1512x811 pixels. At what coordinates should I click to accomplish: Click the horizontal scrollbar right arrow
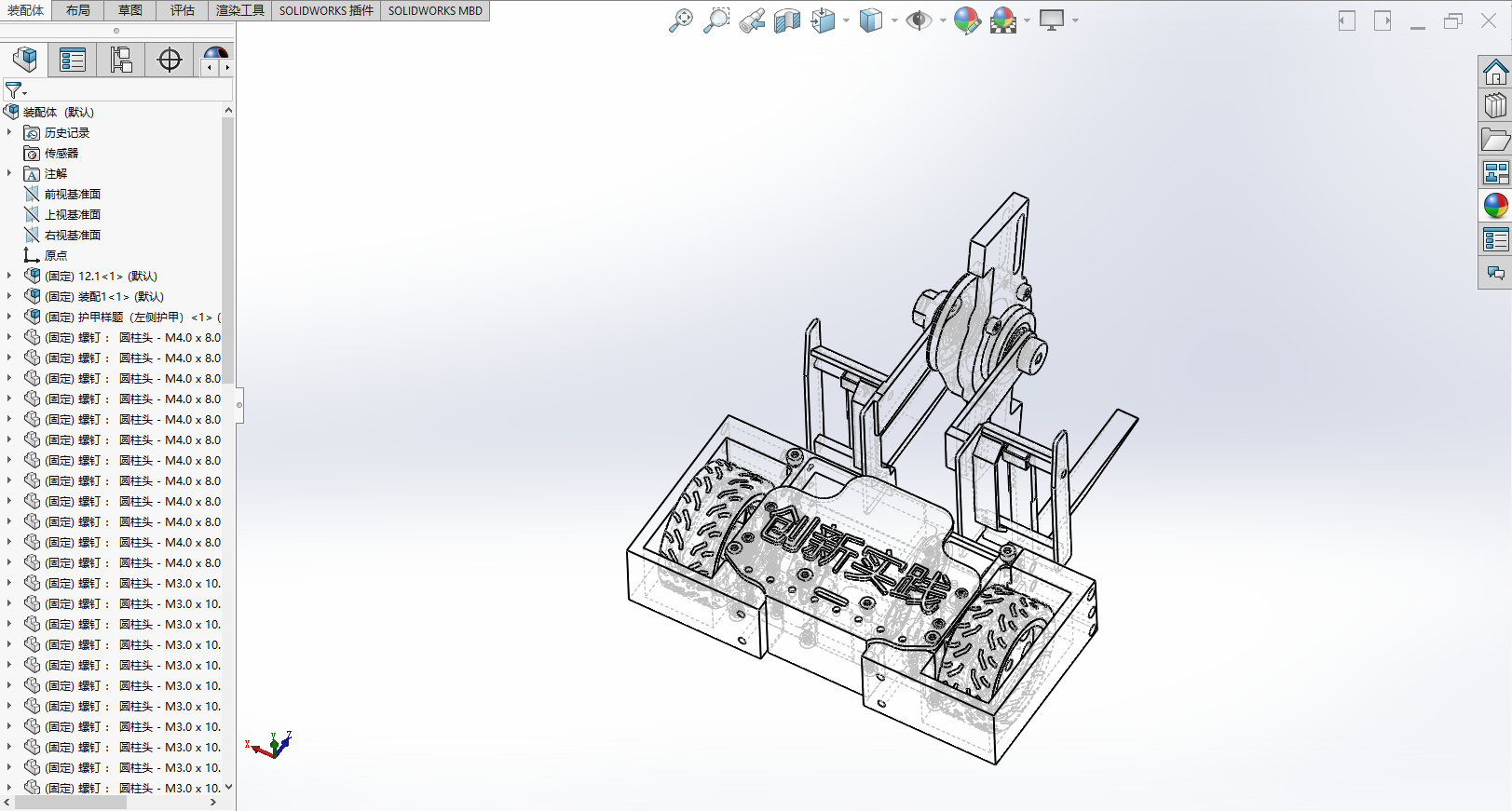(213, 802)
